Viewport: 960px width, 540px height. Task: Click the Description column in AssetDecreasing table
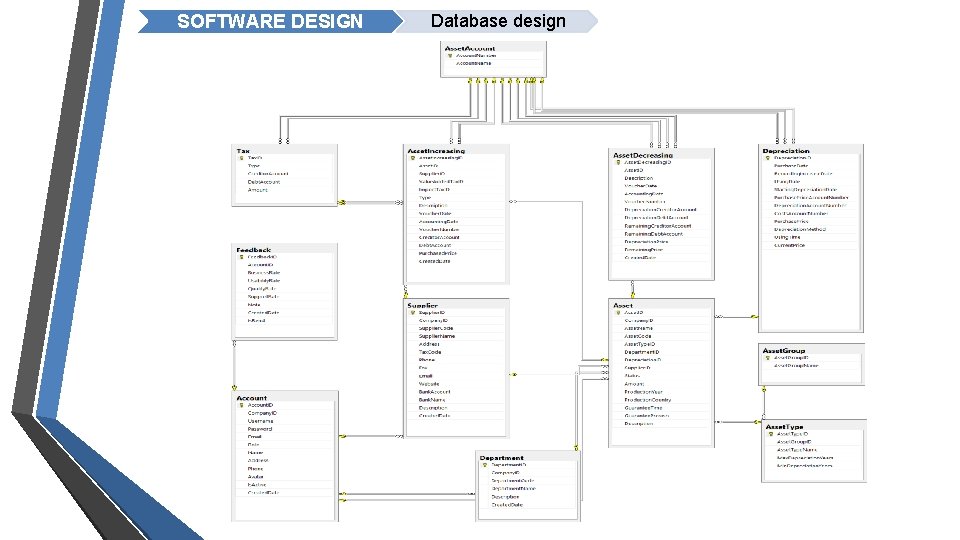pyautogui.click(x=639, y=178)
